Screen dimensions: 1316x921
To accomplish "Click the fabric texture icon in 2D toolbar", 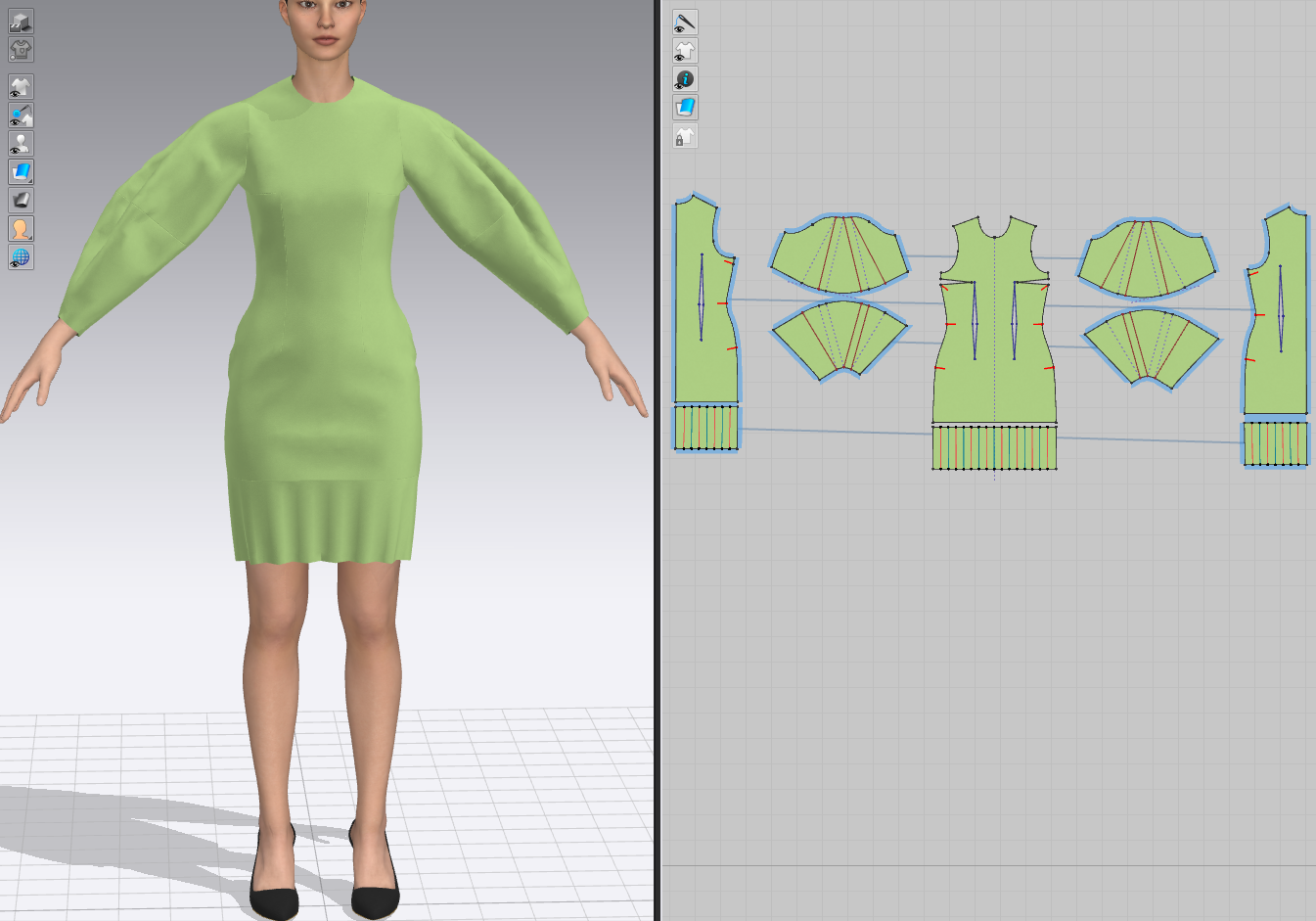I will click(685, 108).
